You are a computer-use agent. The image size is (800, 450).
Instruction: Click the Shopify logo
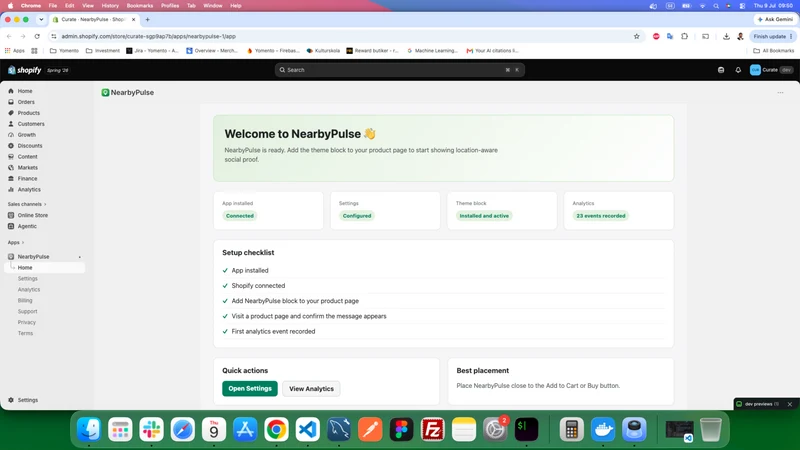tap(24, 70)
